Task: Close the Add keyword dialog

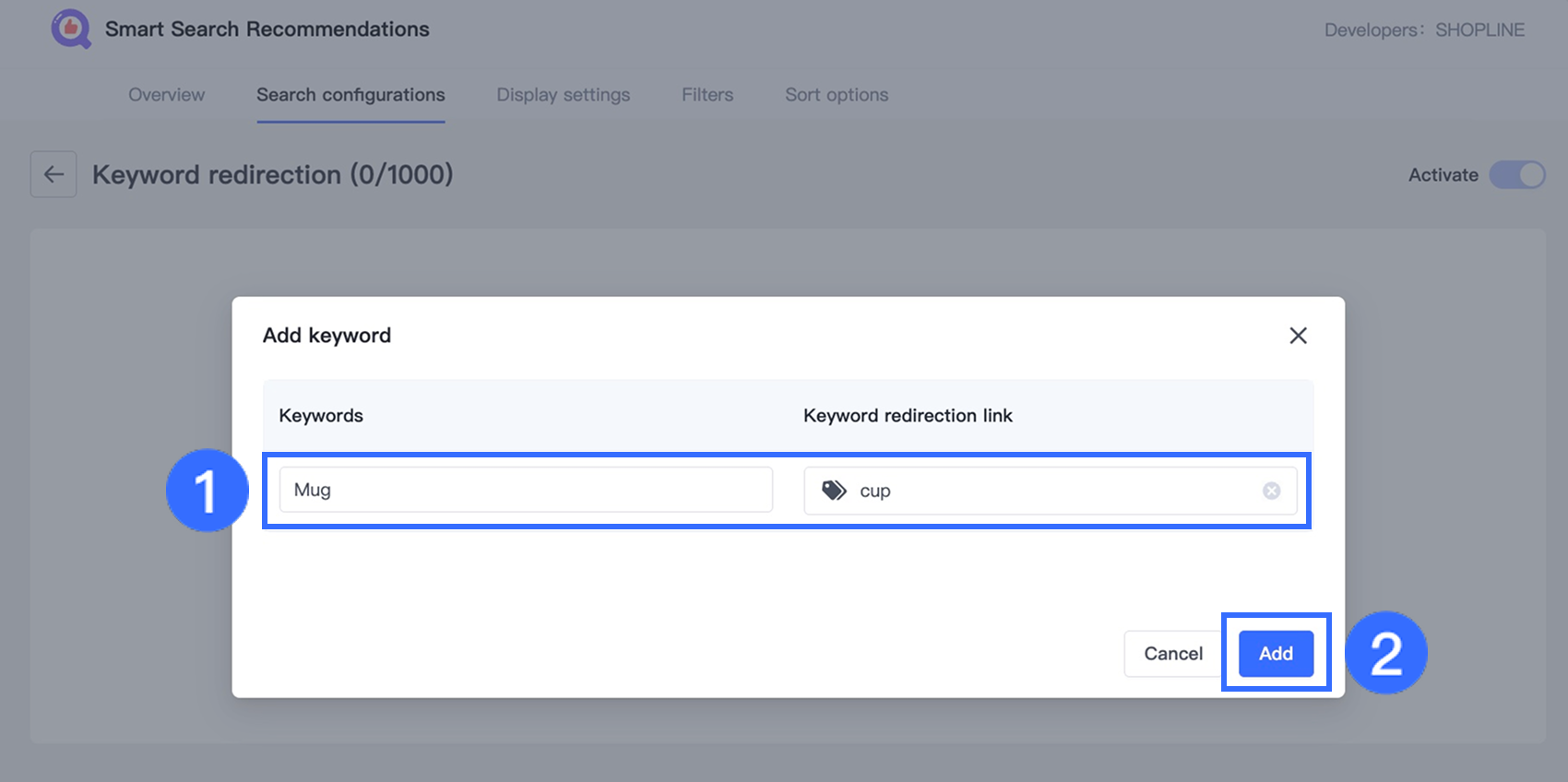Action: point(1298,336)
